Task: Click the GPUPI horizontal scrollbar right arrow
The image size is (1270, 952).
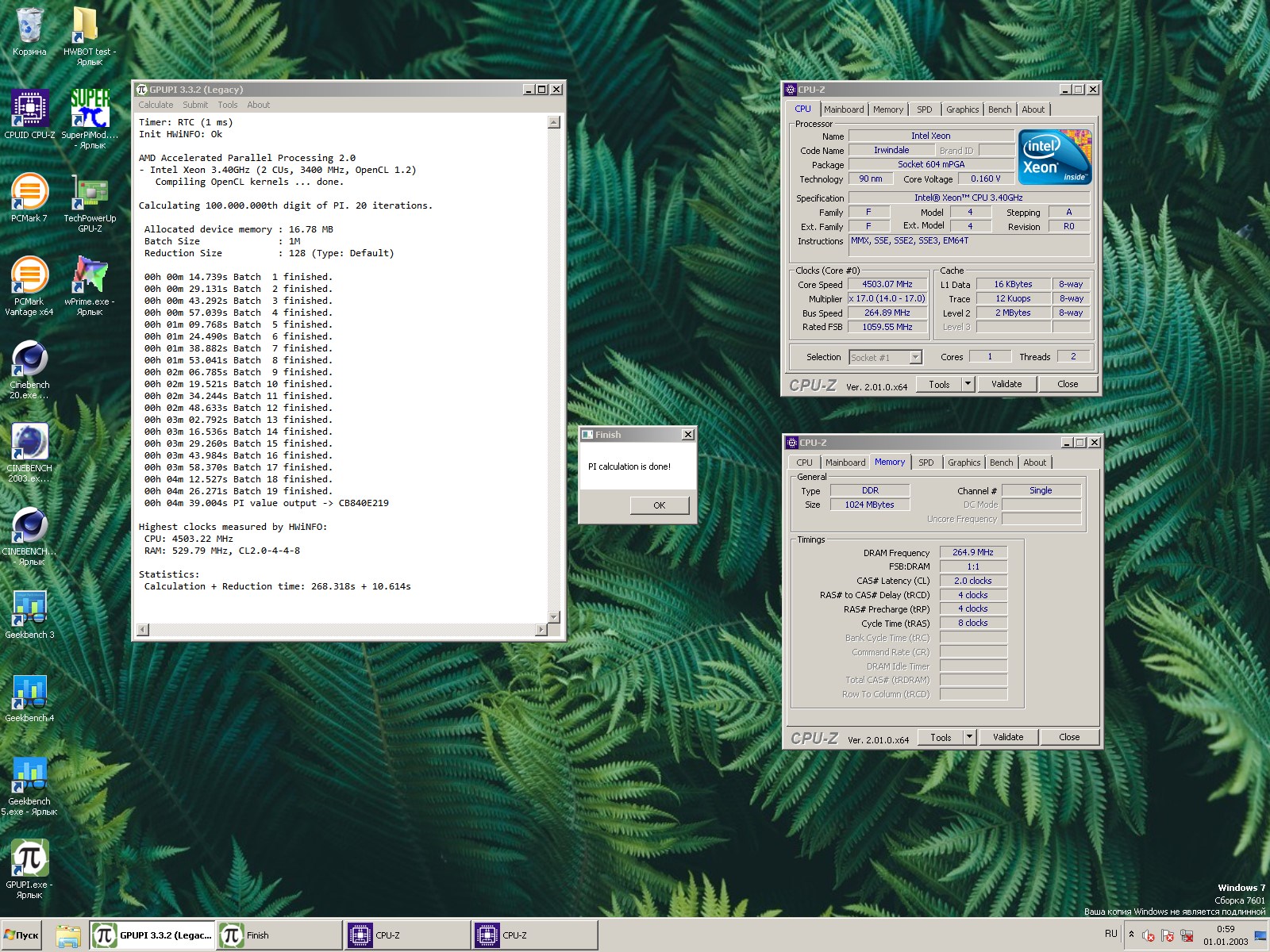Action: 541,630
